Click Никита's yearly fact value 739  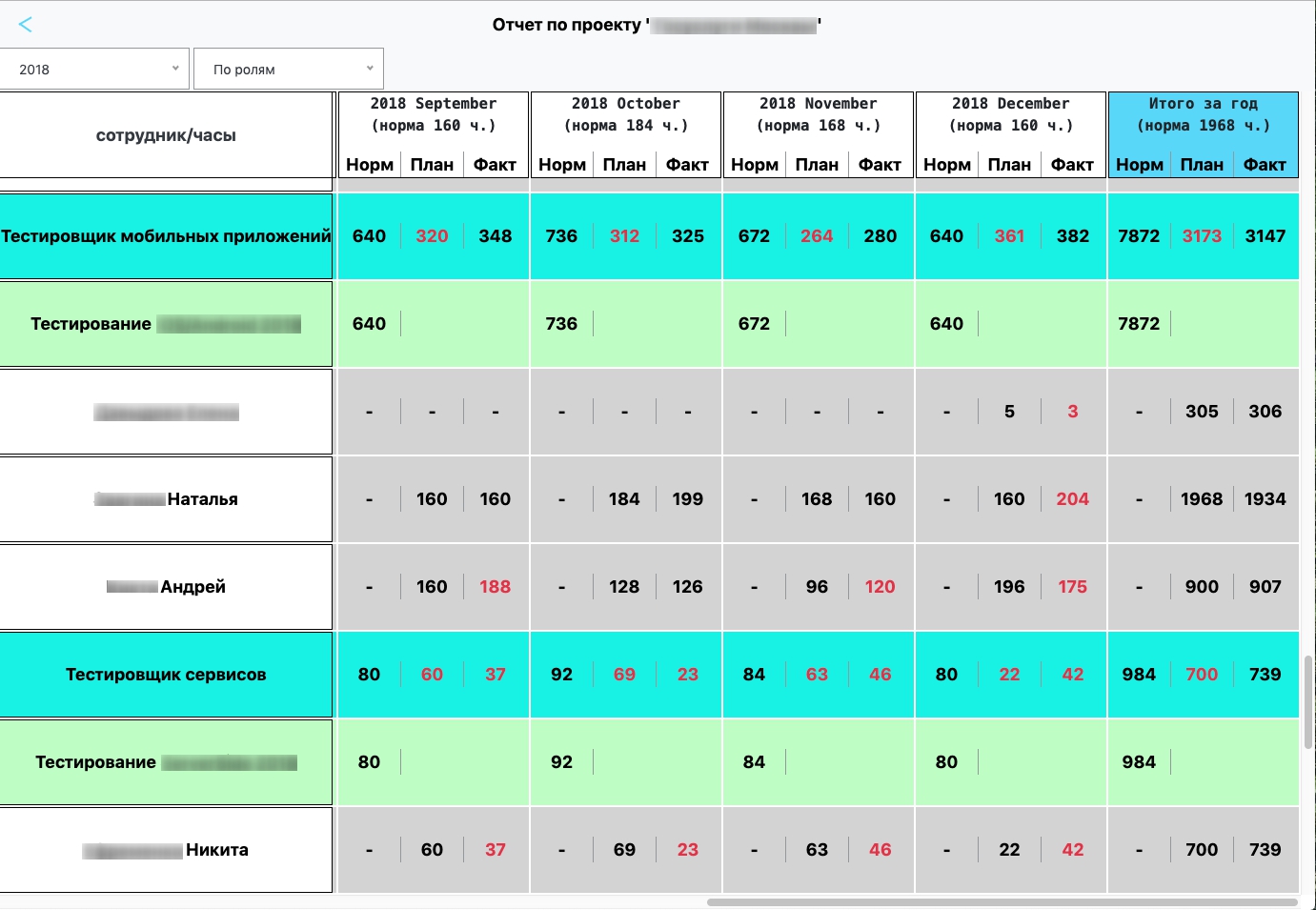coord(1265,850)
